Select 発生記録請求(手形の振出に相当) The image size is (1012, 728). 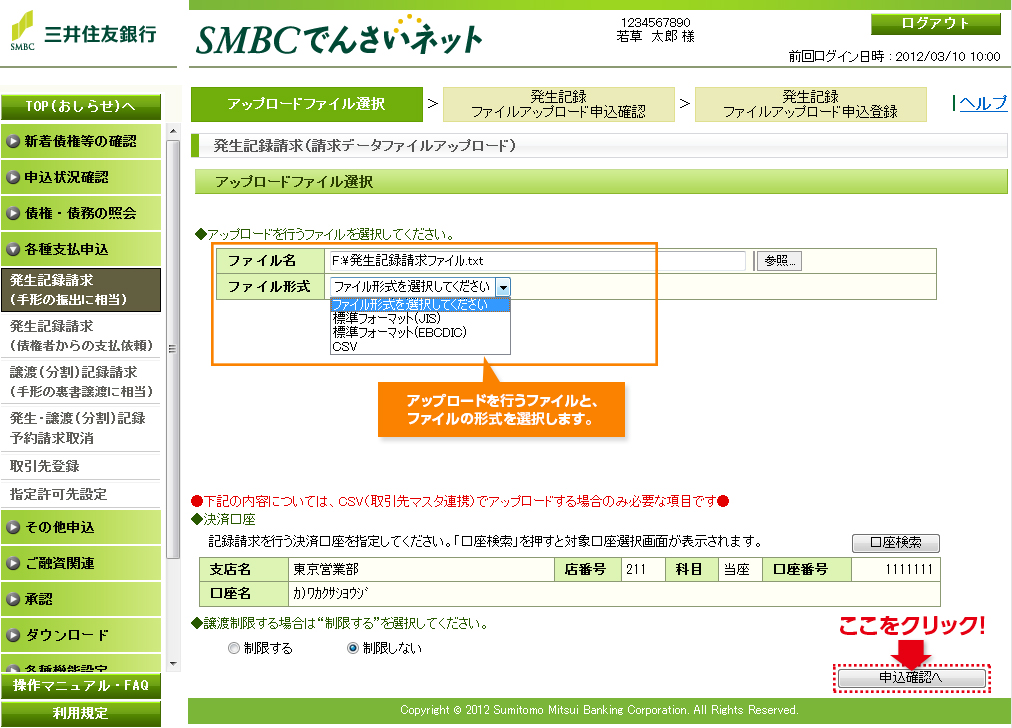(x=81, y=290)
